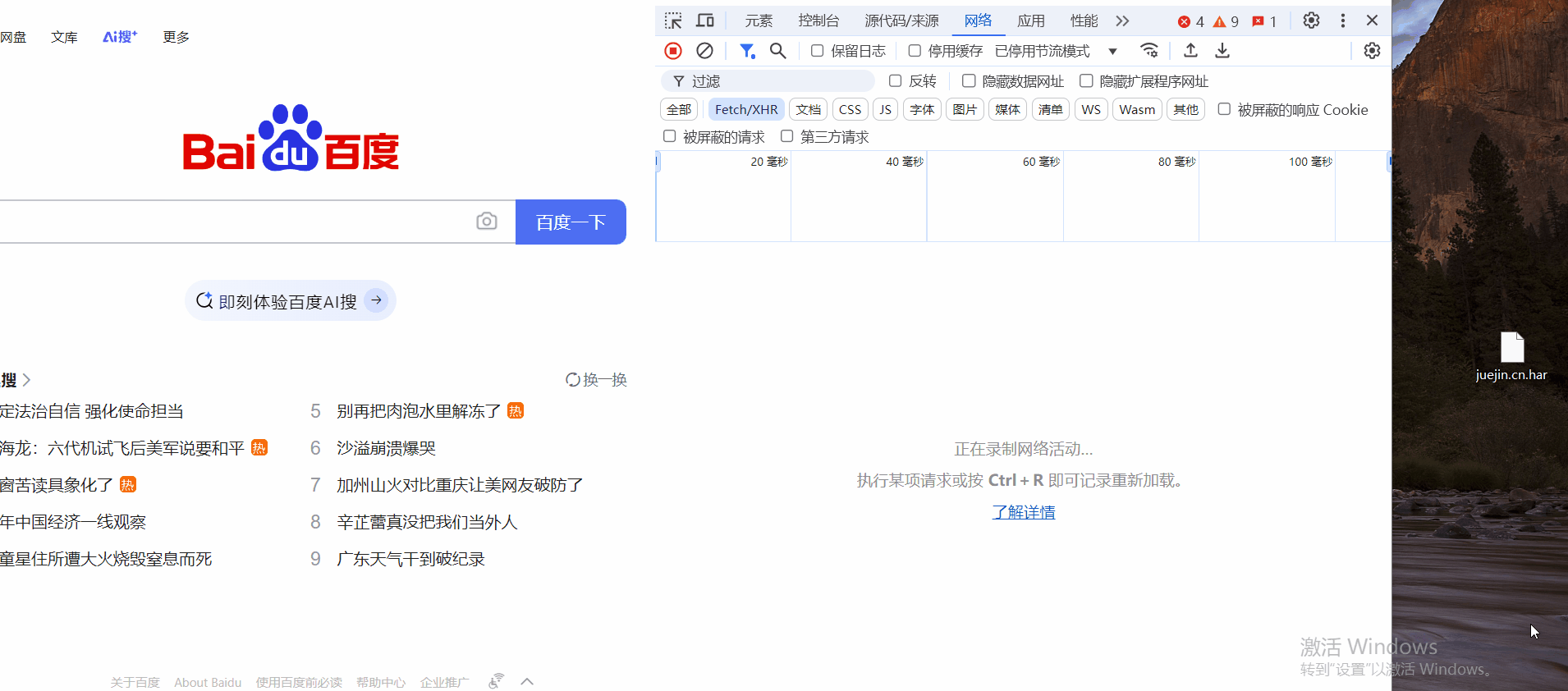The image size is (1568, 691).
Task: Switch to 性能 tab
Action: pyautogui.click(x=1084, y=21)
